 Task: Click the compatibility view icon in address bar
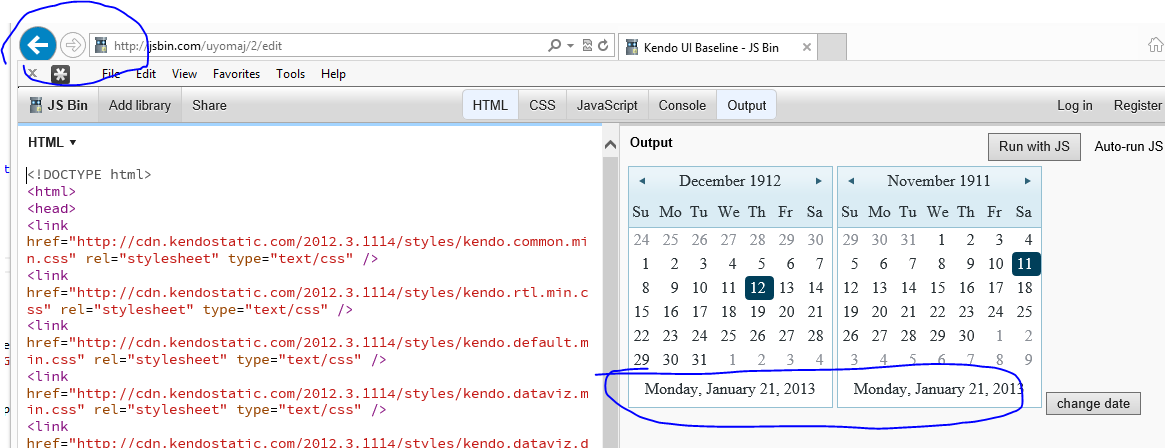(x=587, y=45)
